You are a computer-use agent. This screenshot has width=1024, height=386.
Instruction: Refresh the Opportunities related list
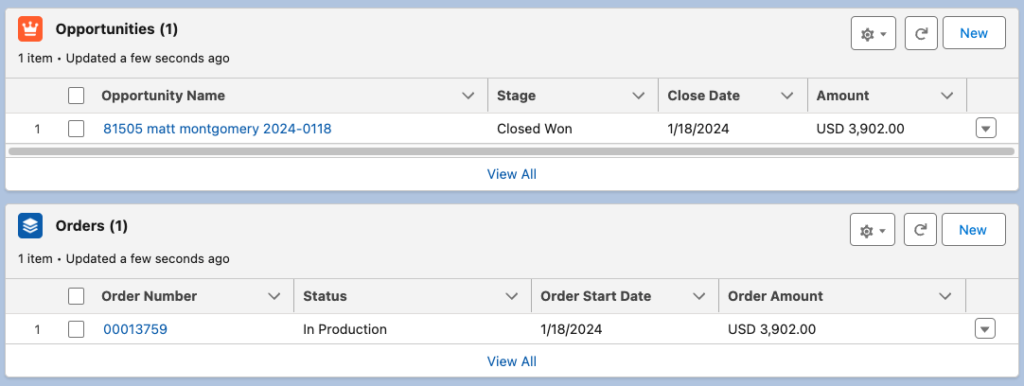(921, 33)
